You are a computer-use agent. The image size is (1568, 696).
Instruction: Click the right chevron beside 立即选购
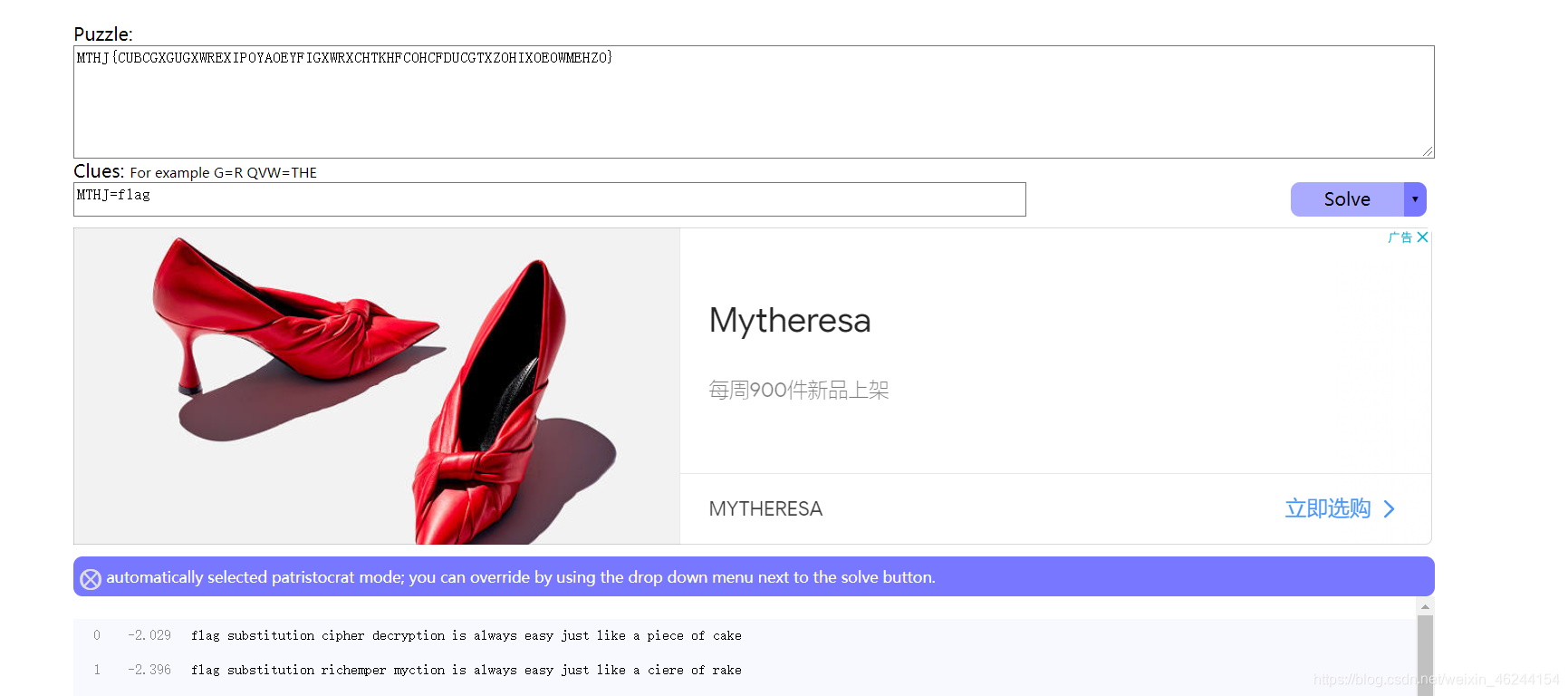1389,509
